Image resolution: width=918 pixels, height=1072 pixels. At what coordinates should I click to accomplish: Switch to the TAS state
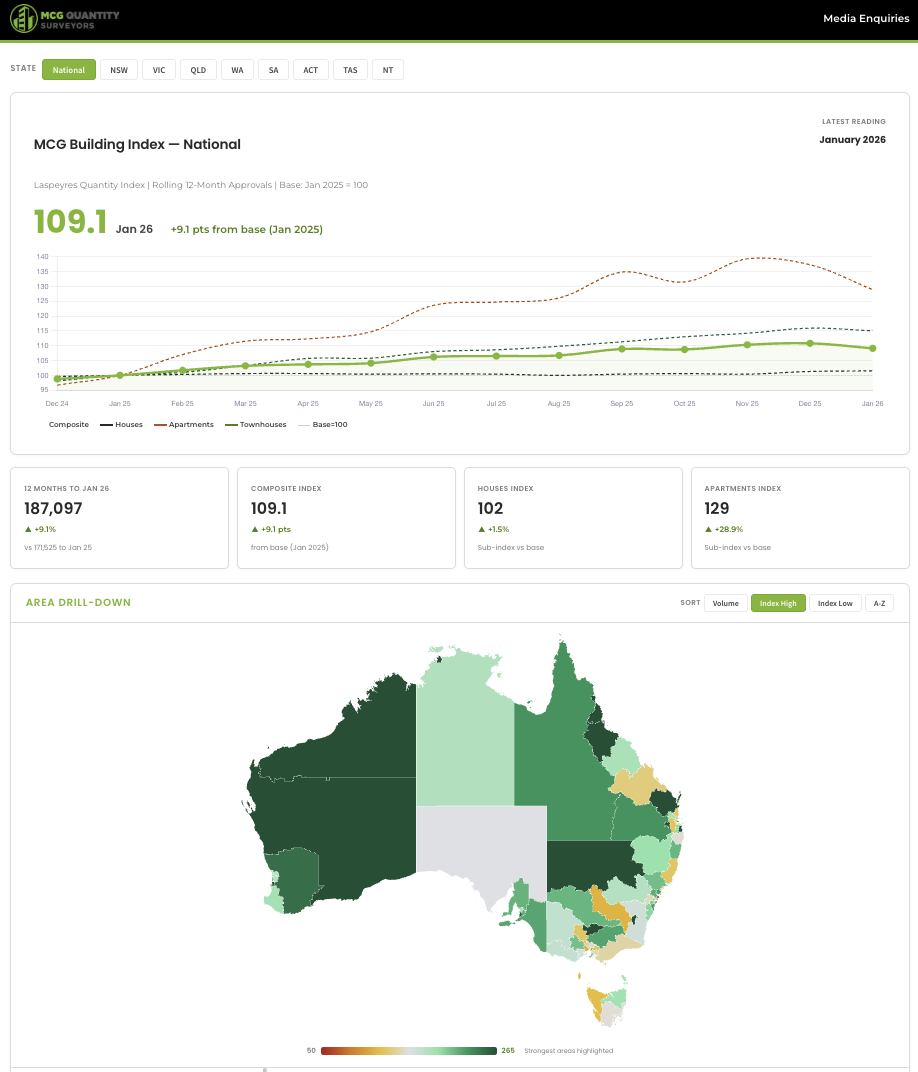point(350,69)
